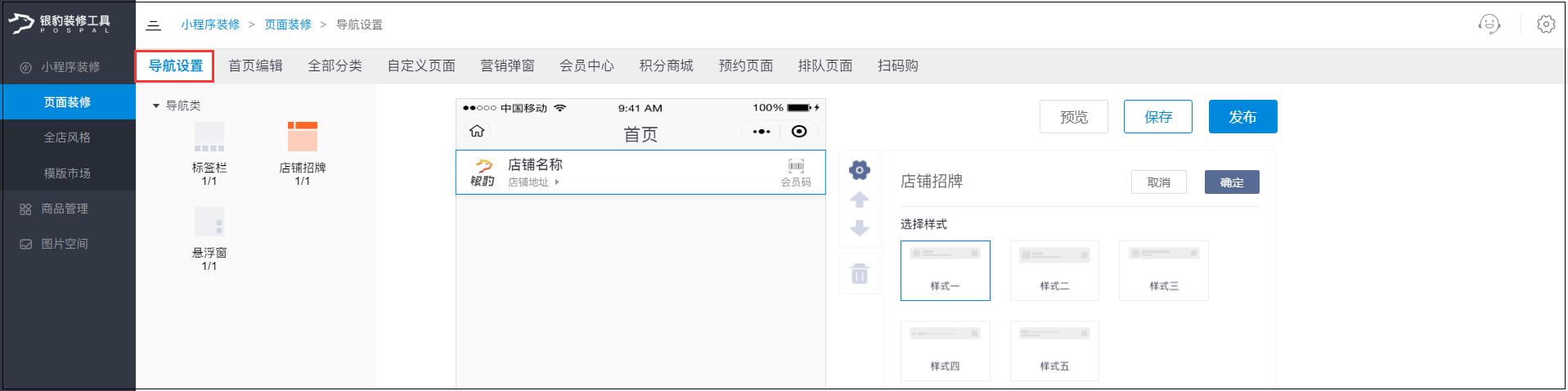Screen dimensions: 1568x391
Task: Move component up with arrow icon
Action: [860, 200]
